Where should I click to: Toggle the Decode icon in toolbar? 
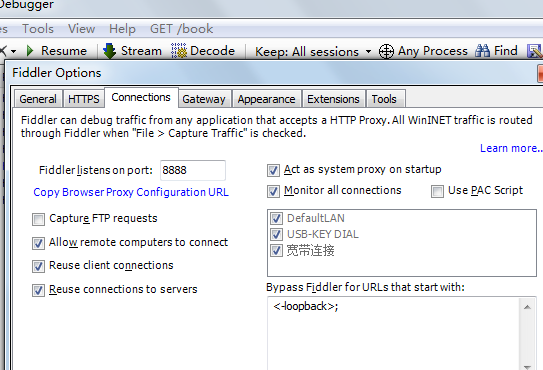179,51
